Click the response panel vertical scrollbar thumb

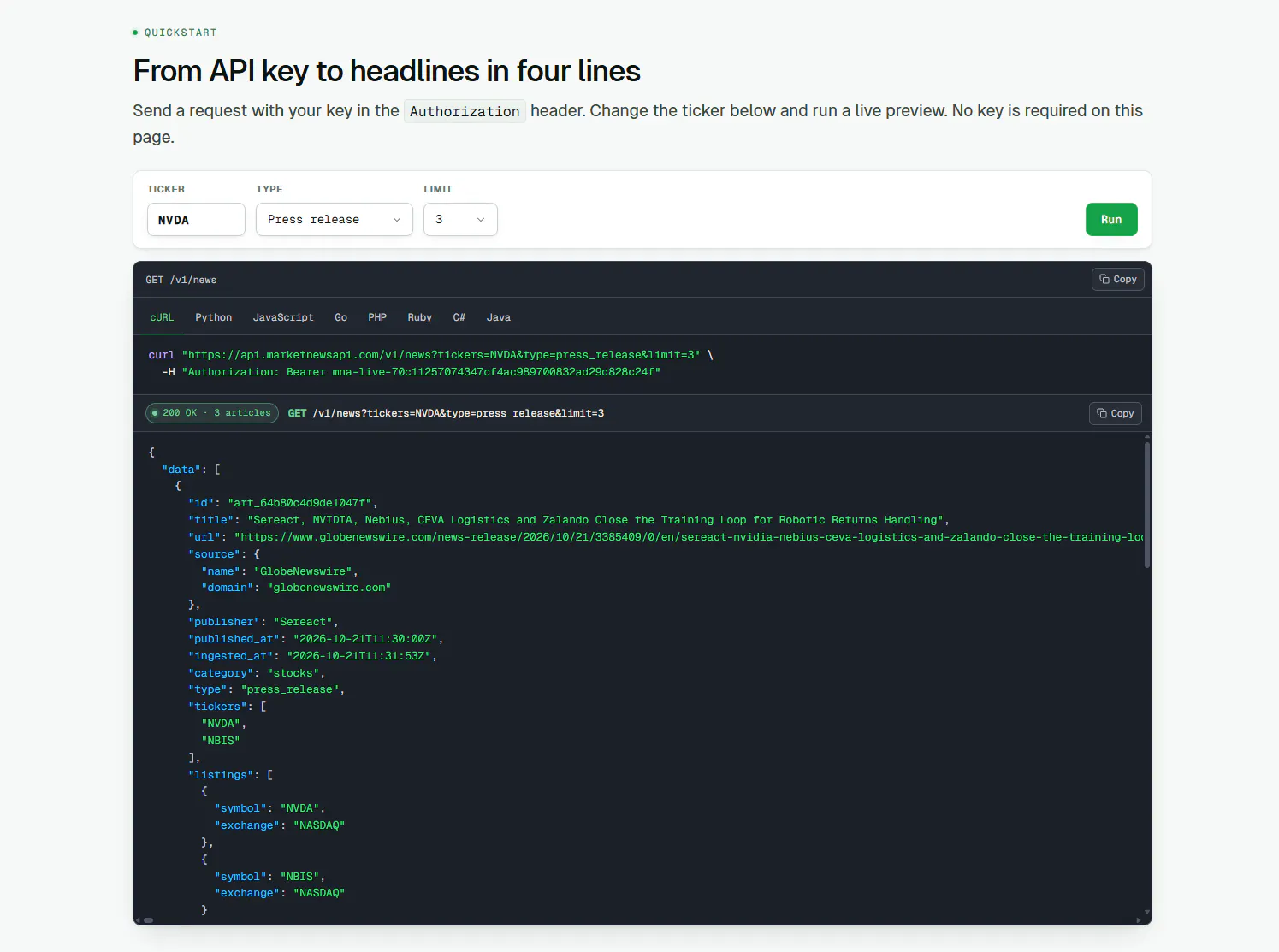(x=1147, y=505)
